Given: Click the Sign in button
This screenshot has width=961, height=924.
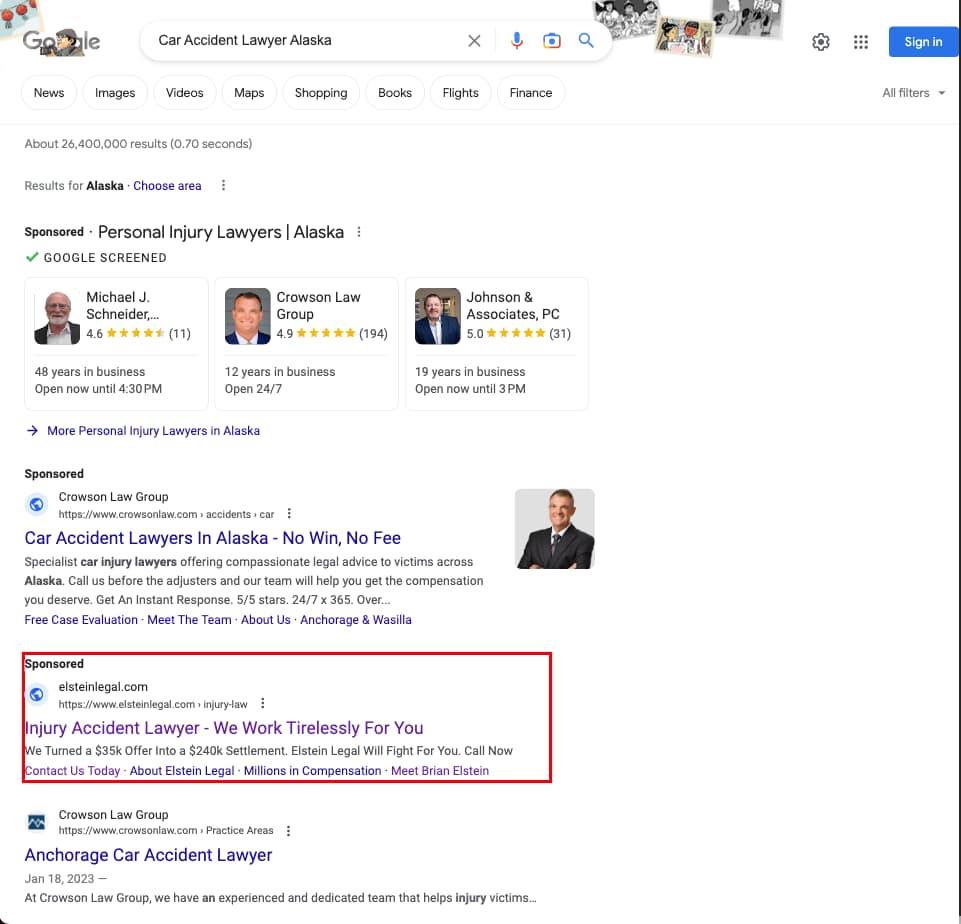Looking at the screenshot, I should click(923, 42).
